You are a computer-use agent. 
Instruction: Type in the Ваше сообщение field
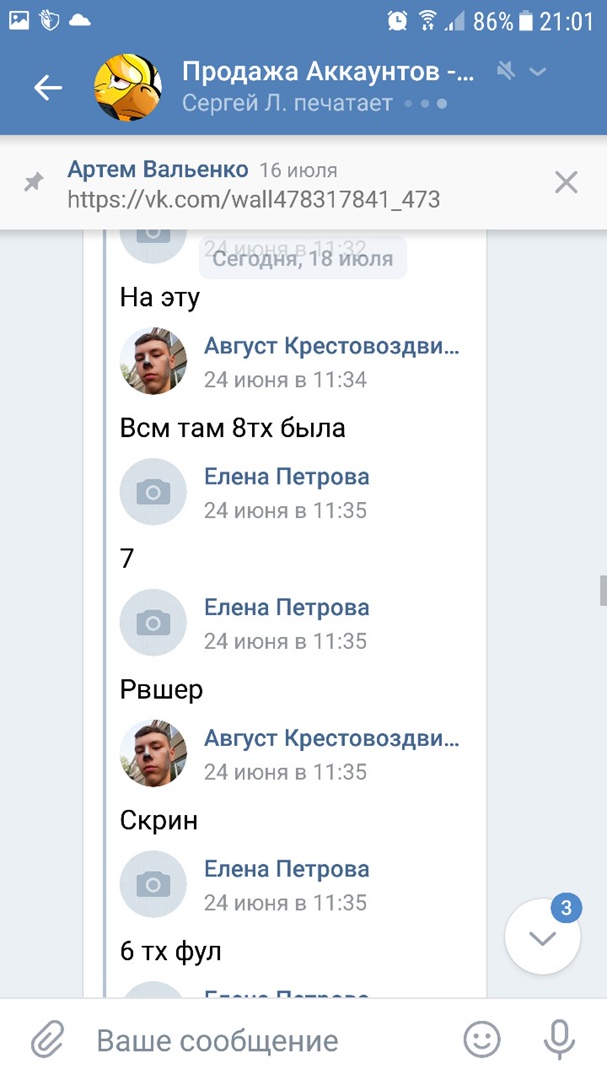260,1041
